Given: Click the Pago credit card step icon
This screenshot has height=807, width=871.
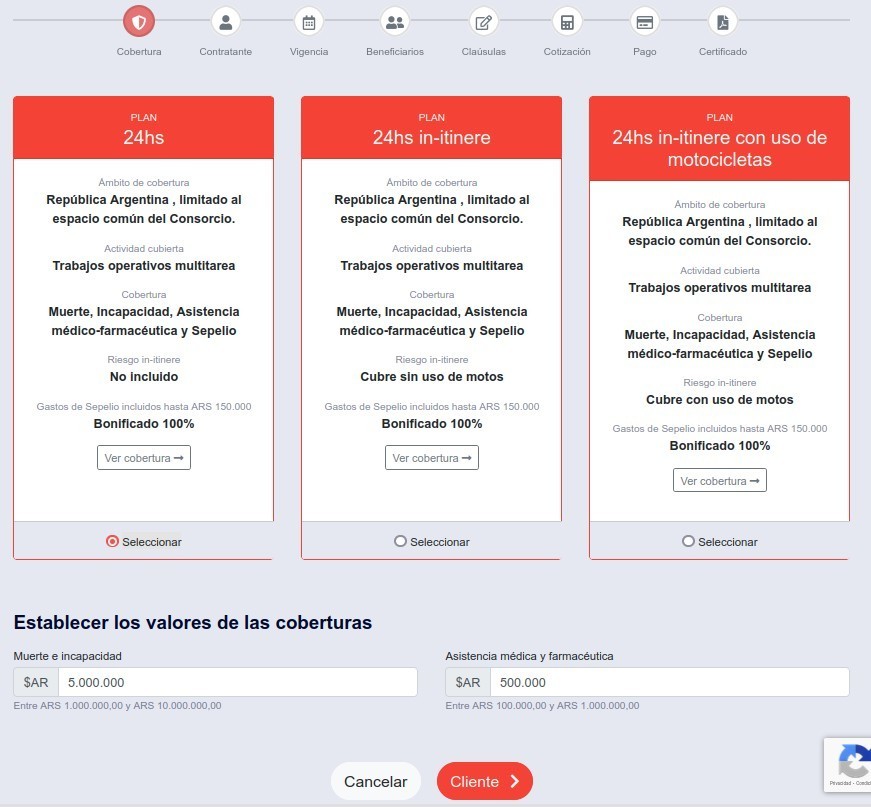Looking at the screenshot, I should pyautogui.click(x=645, y=21).
